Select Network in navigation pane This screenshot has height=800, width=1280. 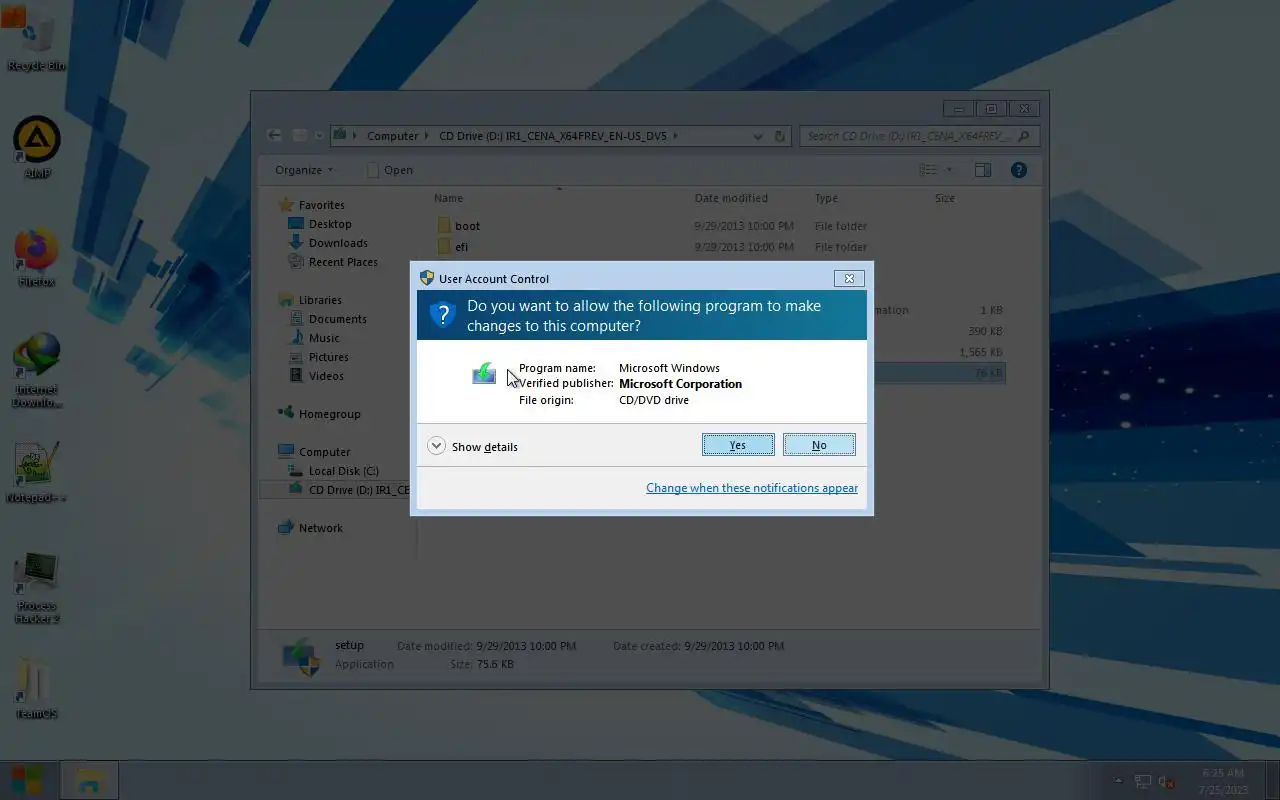321,528
